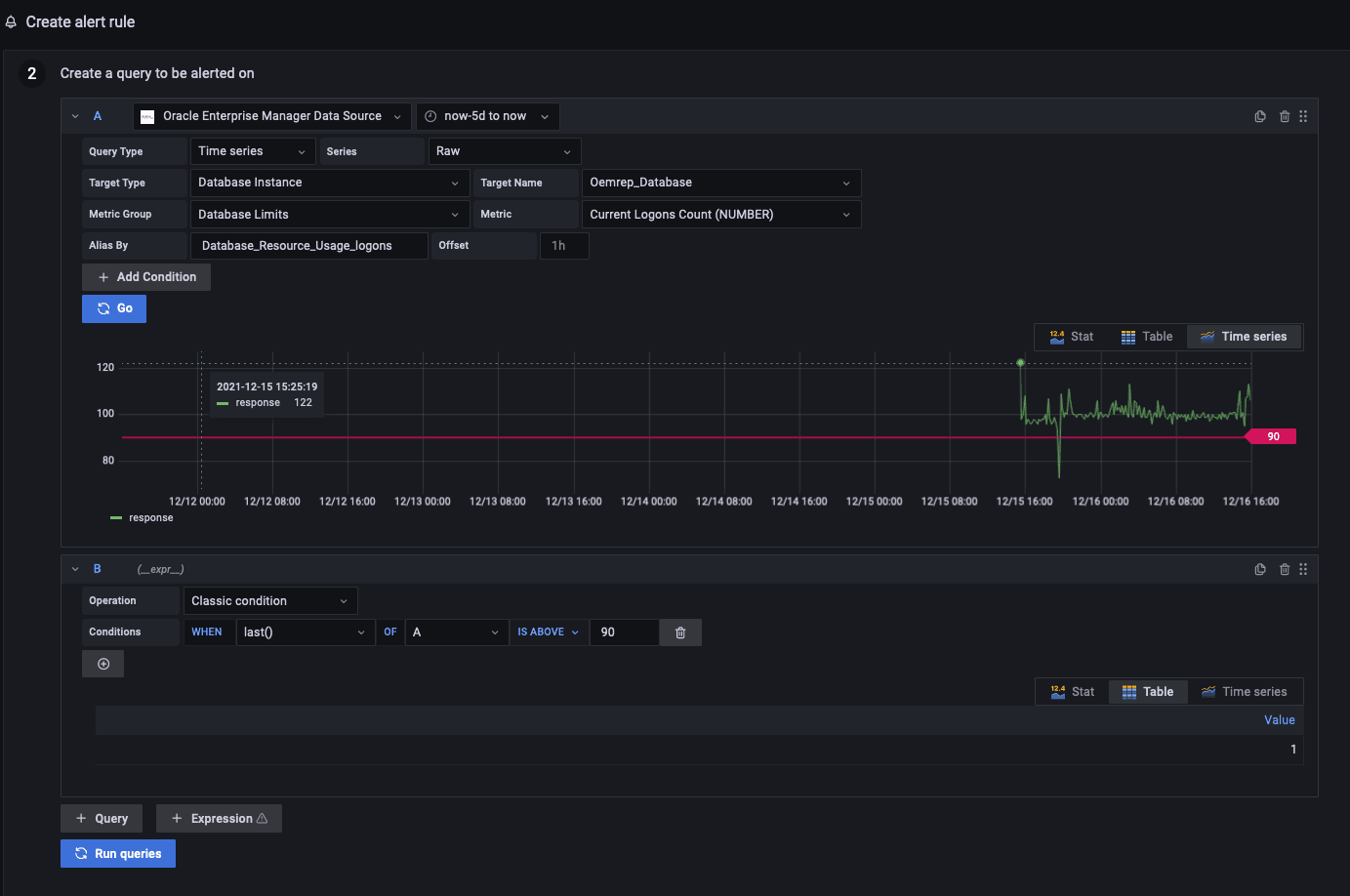Delete the condition with its trash icon

coord(679,631)
